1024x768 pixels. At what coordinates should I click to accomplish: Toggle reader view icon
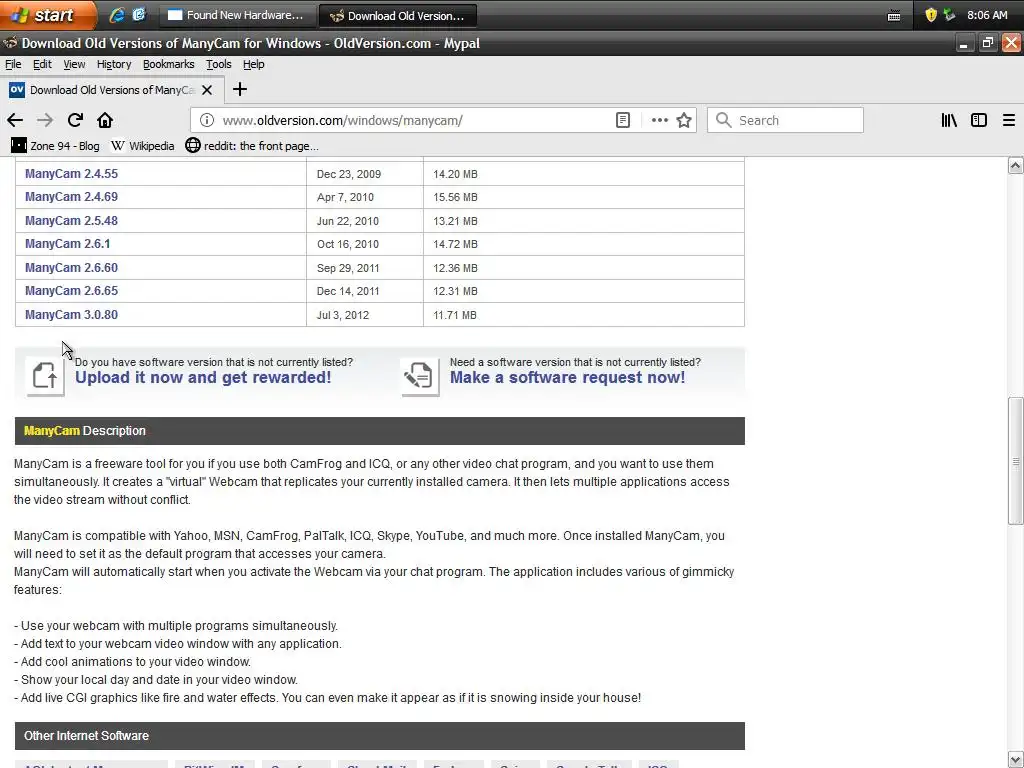(x=623, y=120)
